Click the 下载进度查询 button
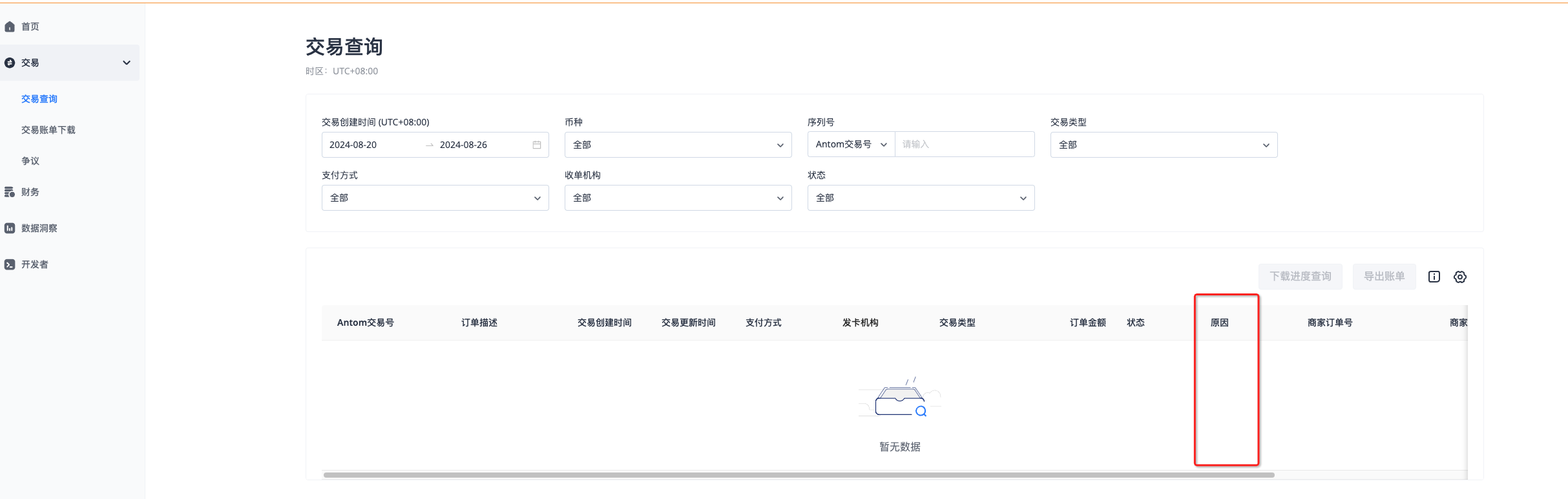 1300,277
